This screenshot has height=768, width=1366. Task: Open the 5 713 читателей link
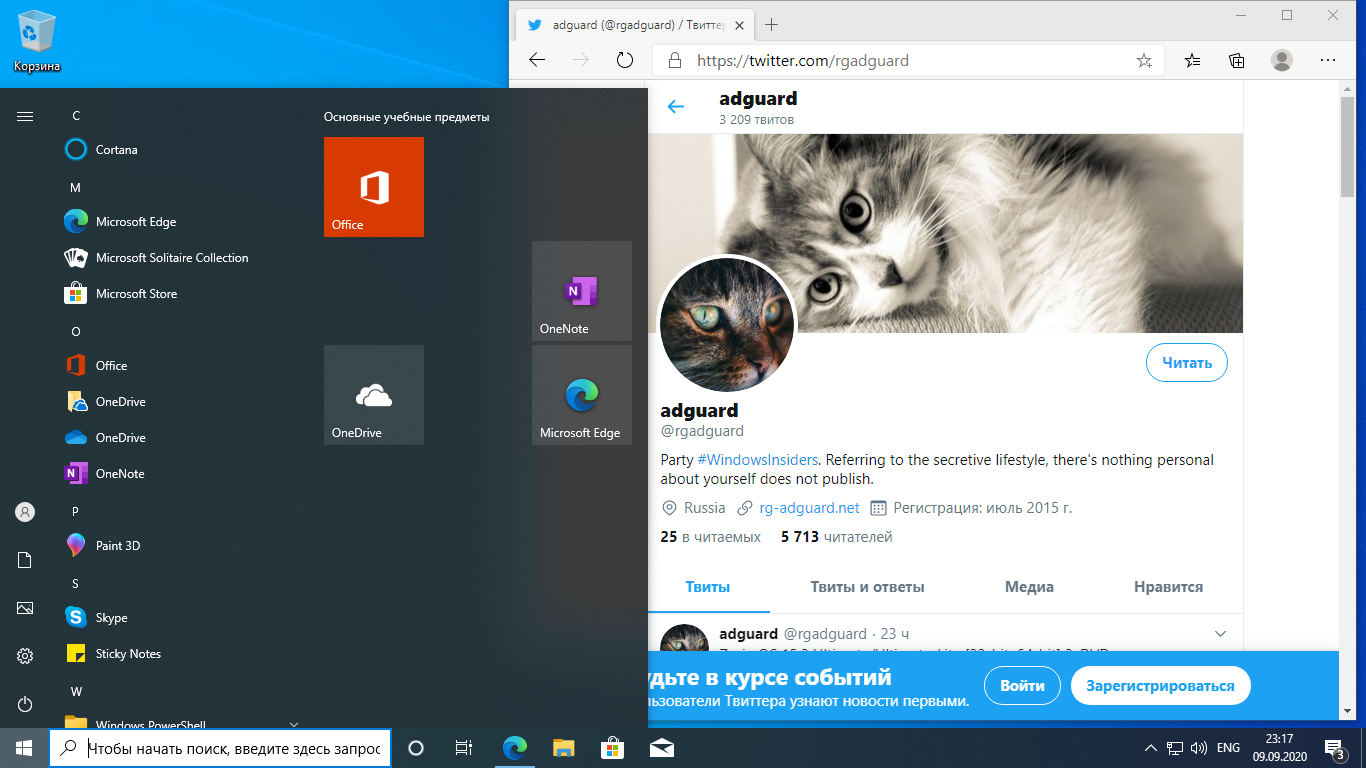(837, 537)
